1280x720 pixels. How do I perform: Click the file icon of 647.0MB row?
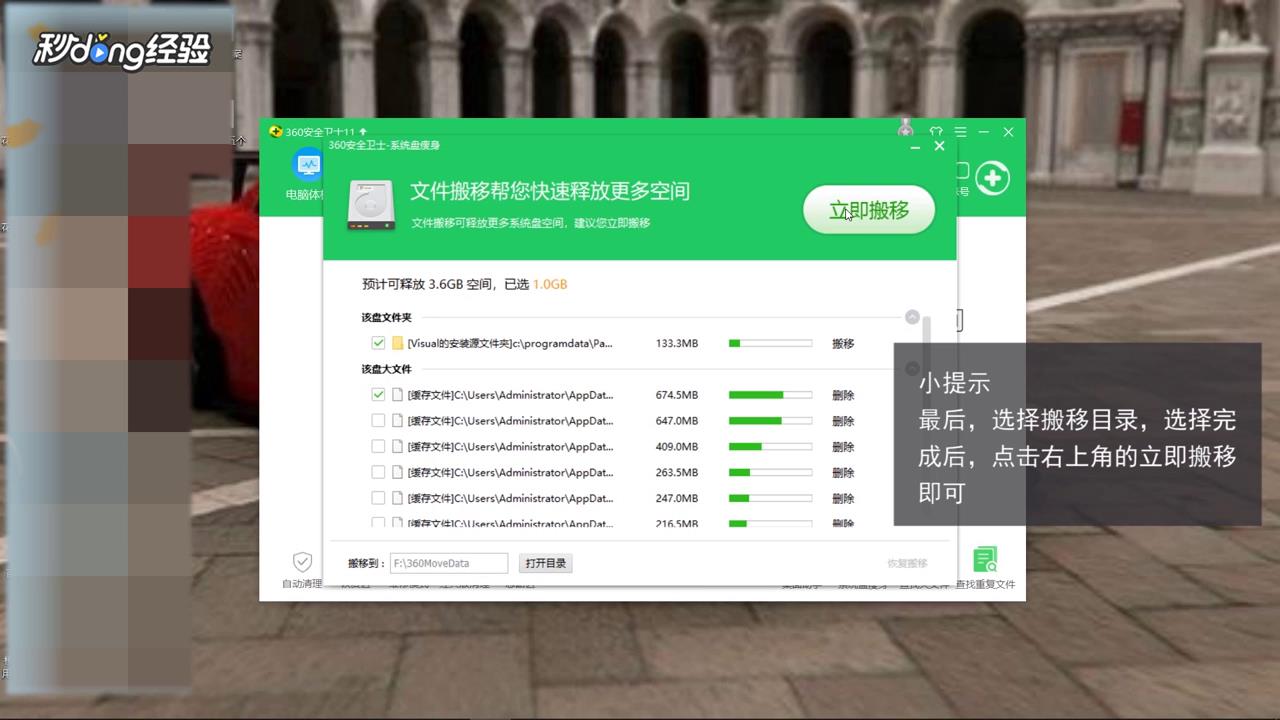(397, 421)
